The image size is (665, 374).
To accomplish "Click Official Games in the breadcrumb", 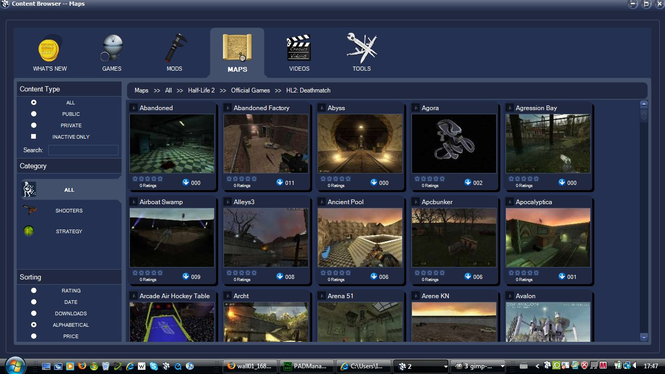I will (x=250, y=90).
